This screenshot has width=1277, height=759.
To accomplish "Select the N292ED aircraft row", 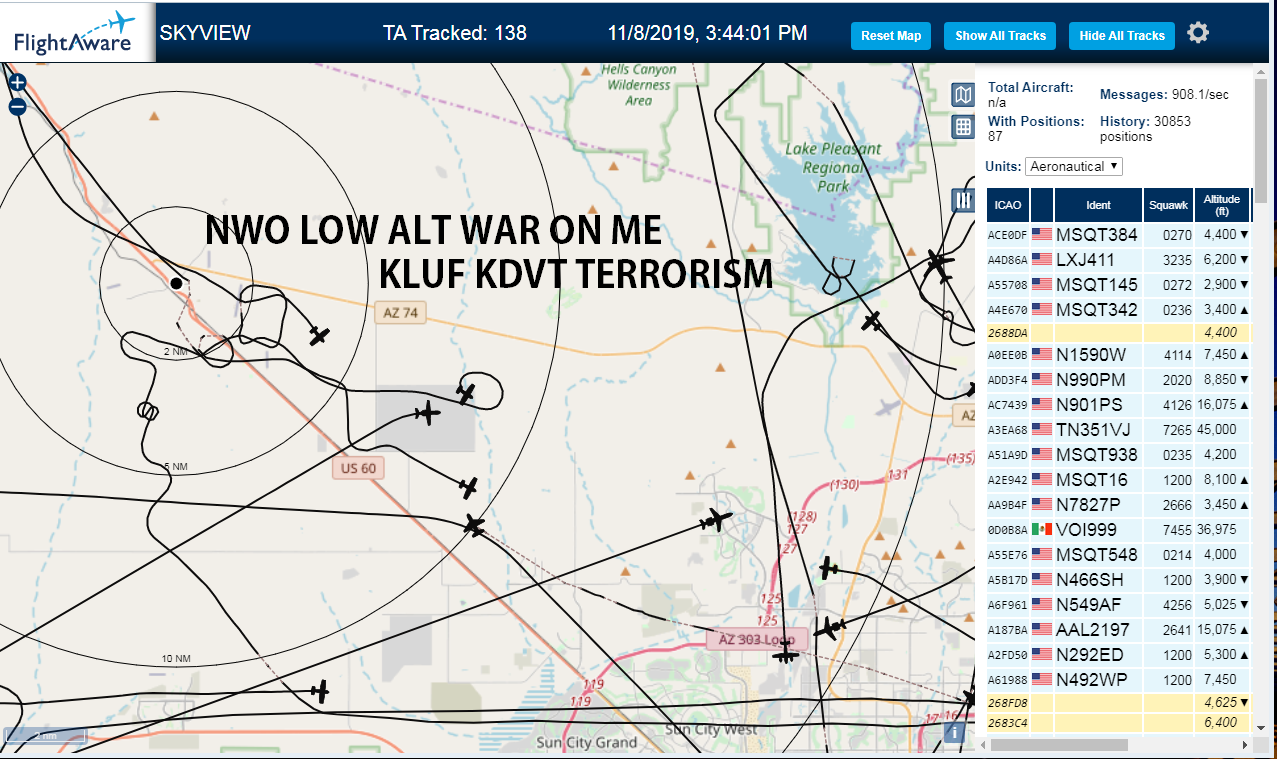I will tap(1118, 654).
